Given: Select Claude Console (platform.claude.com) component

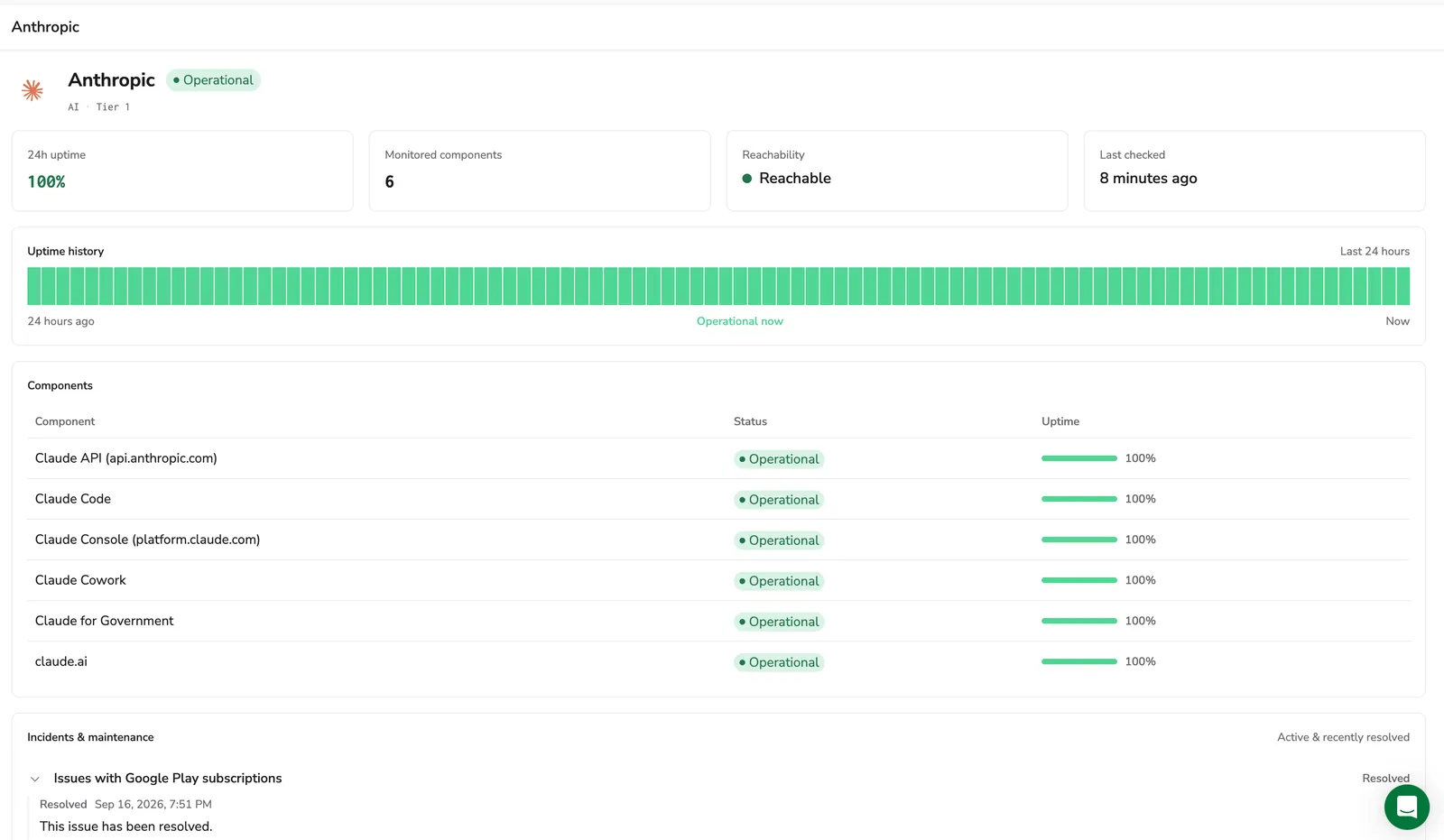Looking at the screenshot, I should coord(147,540).
